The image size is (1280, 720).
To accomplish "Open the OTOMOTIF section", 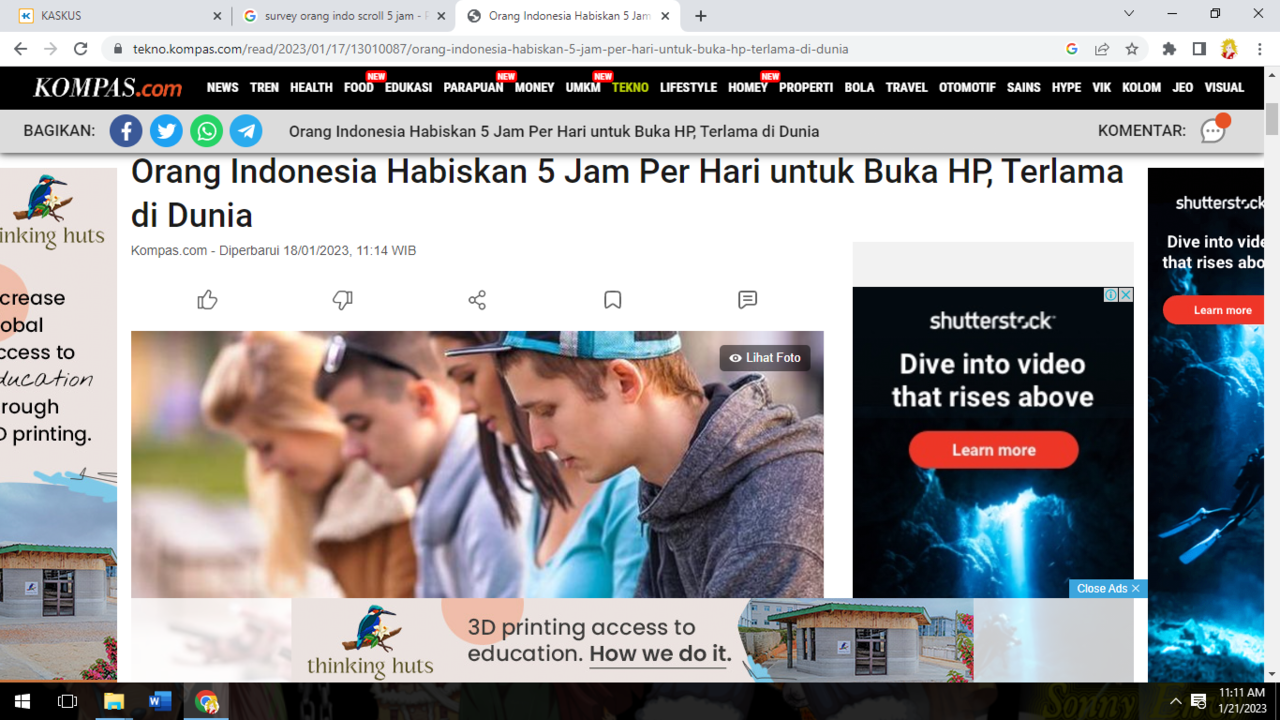I will tap(967, 87).
